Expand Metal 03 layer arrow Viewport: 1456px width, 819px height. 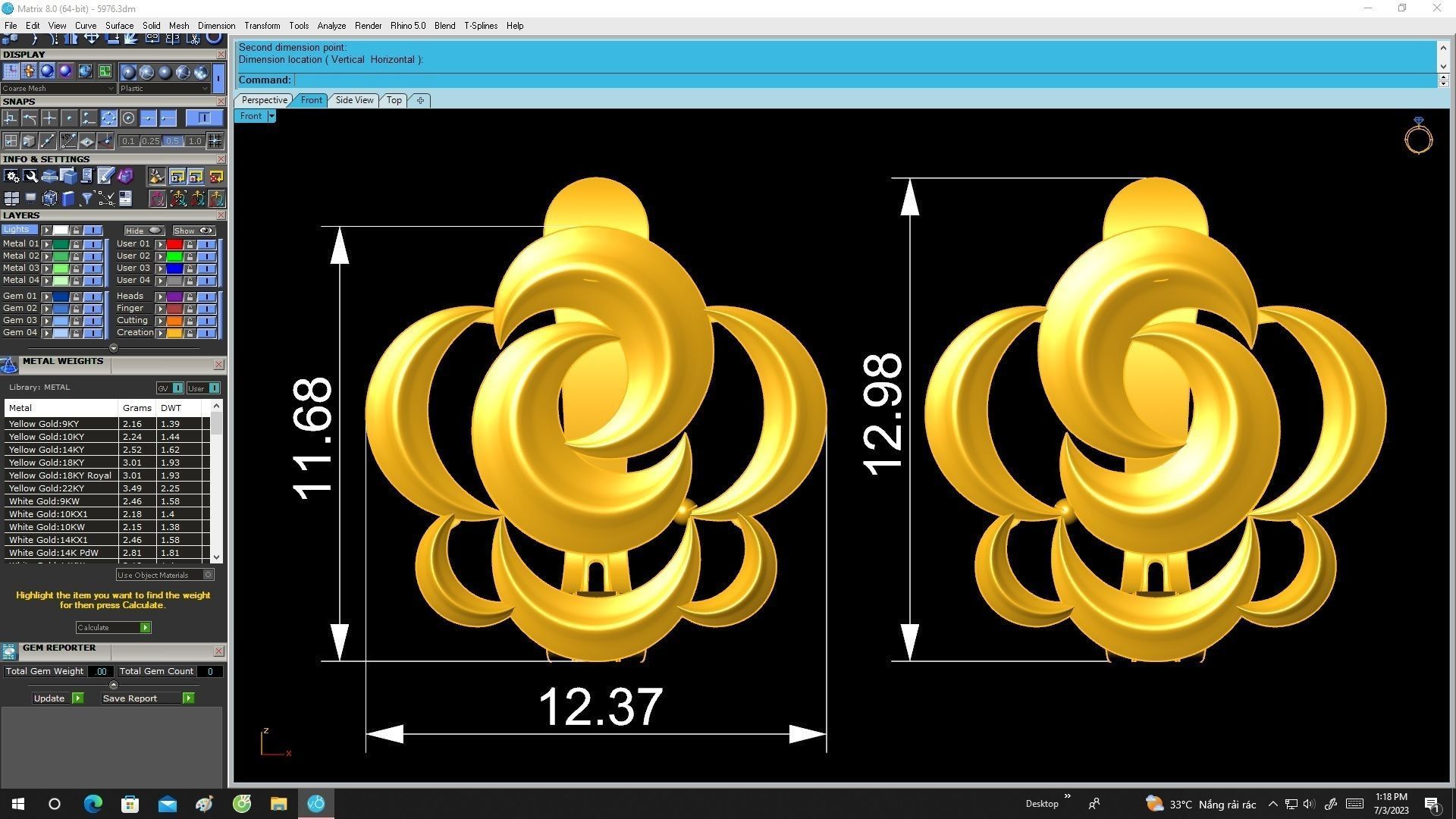click(x=46, y=268)
